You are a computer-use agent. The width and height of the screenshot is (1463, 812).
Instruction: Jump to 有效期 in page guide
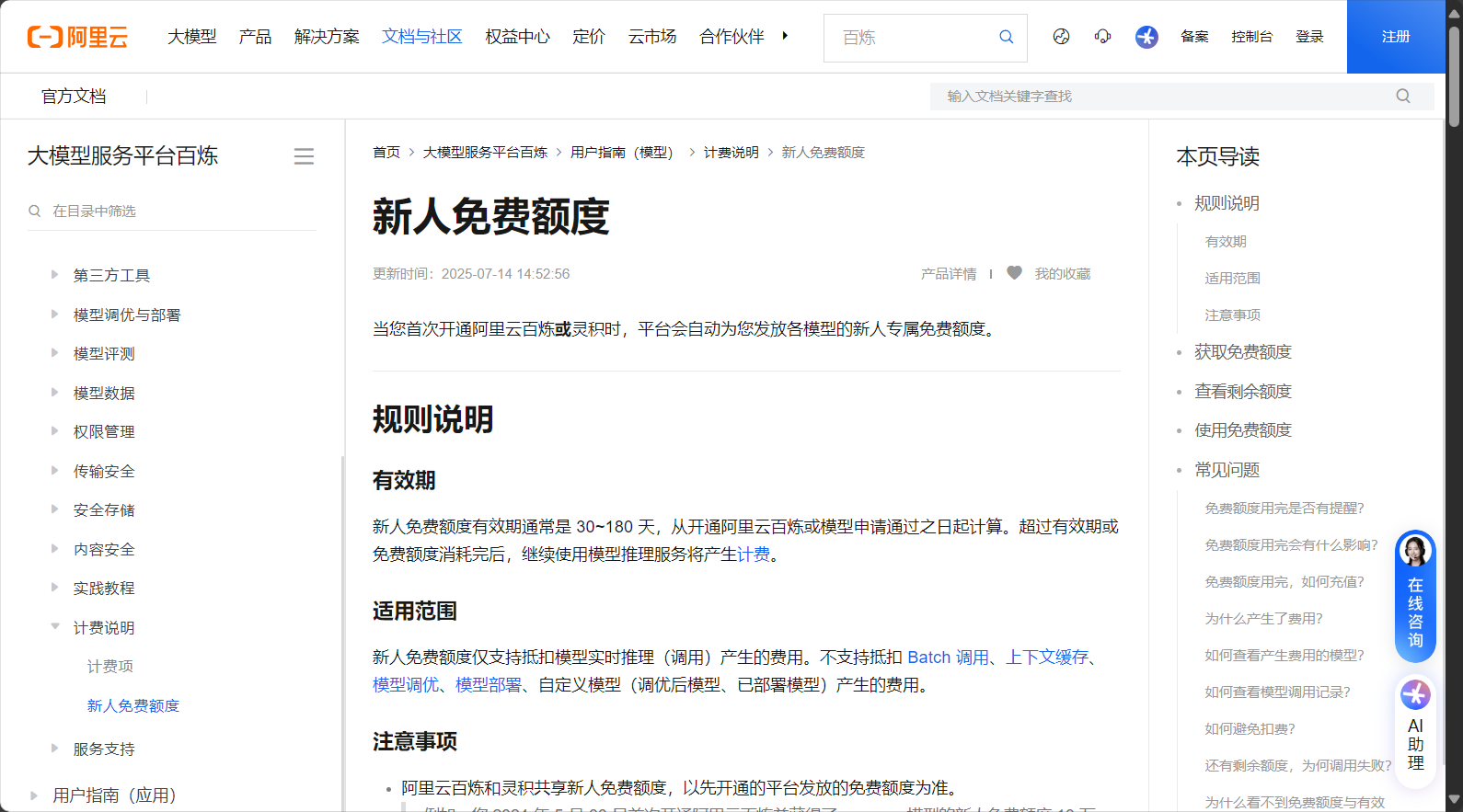1226,241
